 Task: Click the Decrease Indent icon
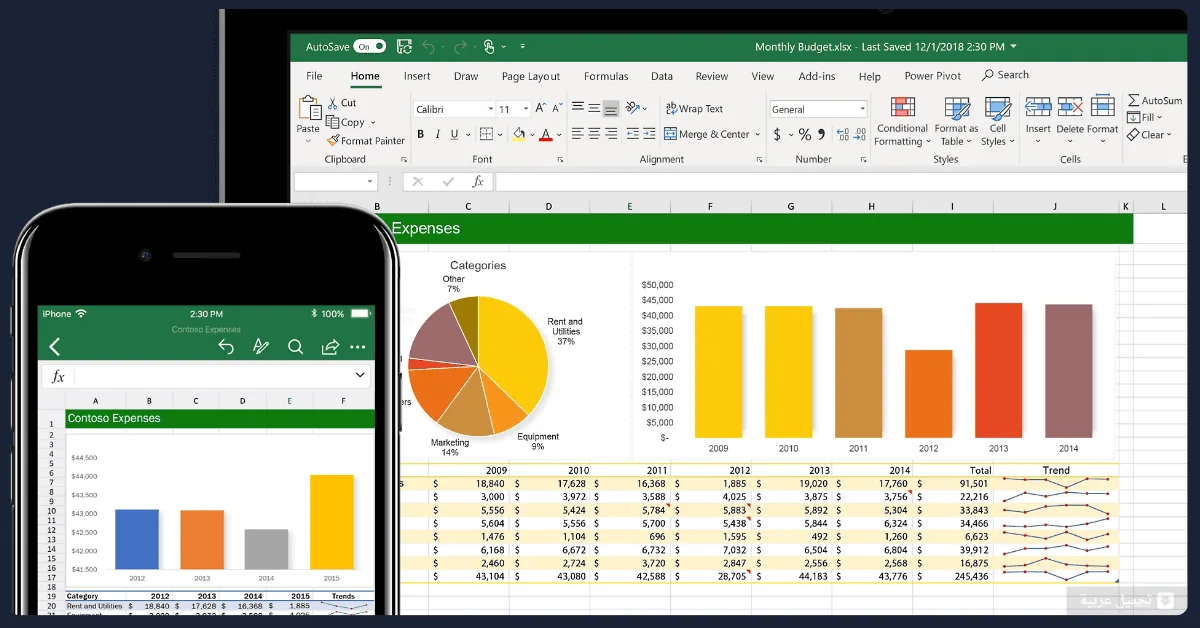tap(632, 133)
